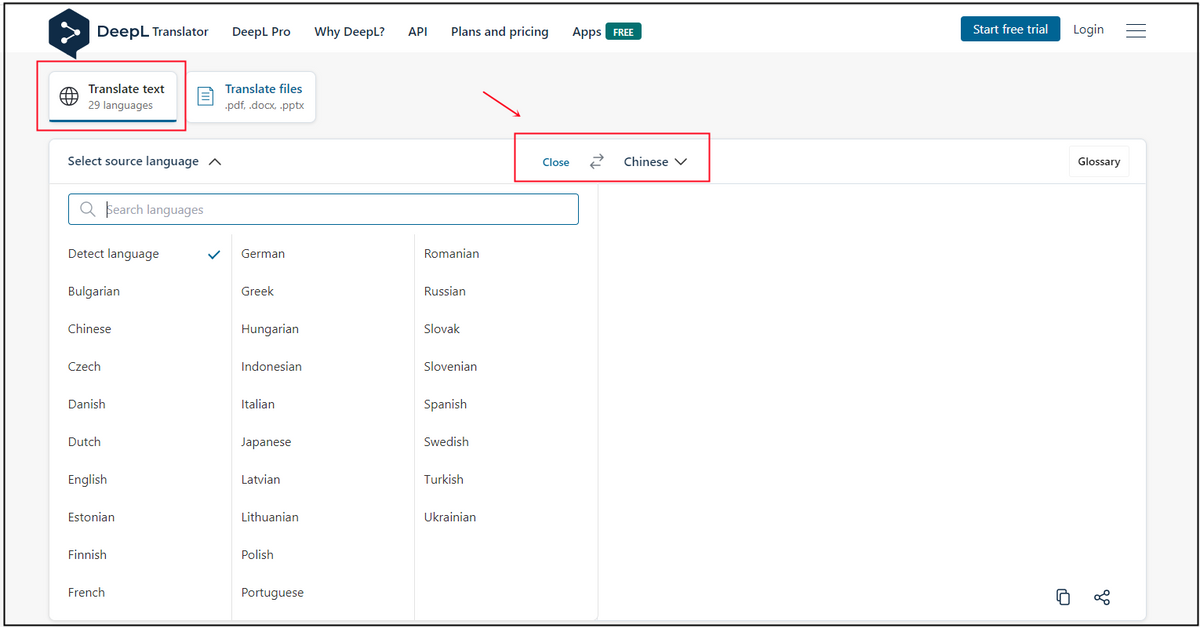
Task: Open the Glossary button
Action: tap(1099, 161)
